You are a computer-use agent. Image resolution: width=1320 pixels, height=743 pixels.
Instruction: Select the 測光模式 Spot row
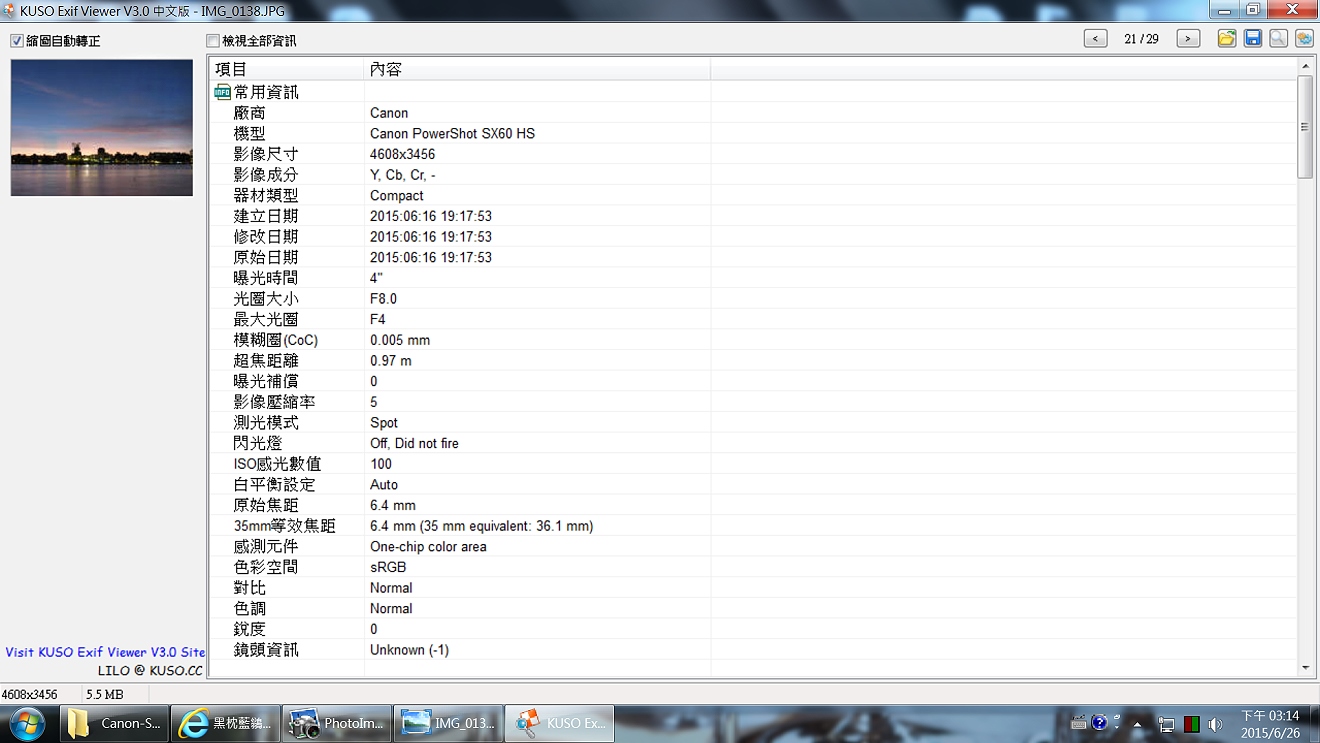pyautogui.click(x=753, y=422)
